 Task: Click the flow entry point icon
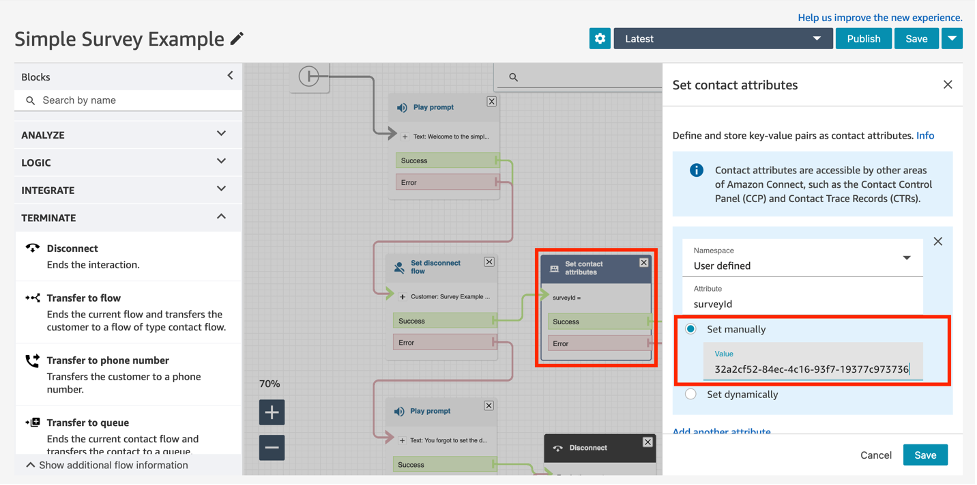(x=308, y=77)
